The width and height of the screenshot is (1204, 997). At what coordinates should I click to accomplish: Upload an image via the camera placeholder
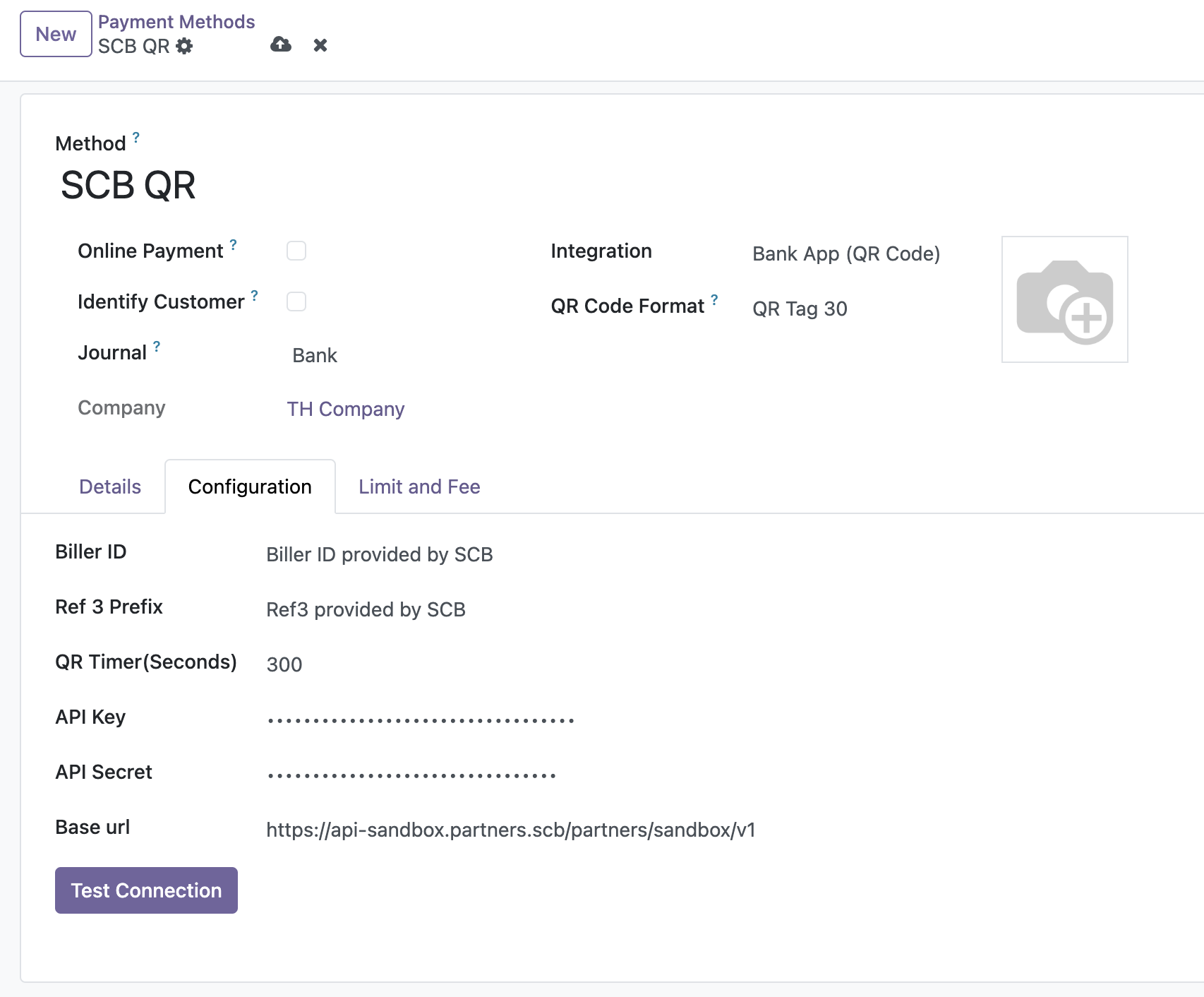(1064, 299)
